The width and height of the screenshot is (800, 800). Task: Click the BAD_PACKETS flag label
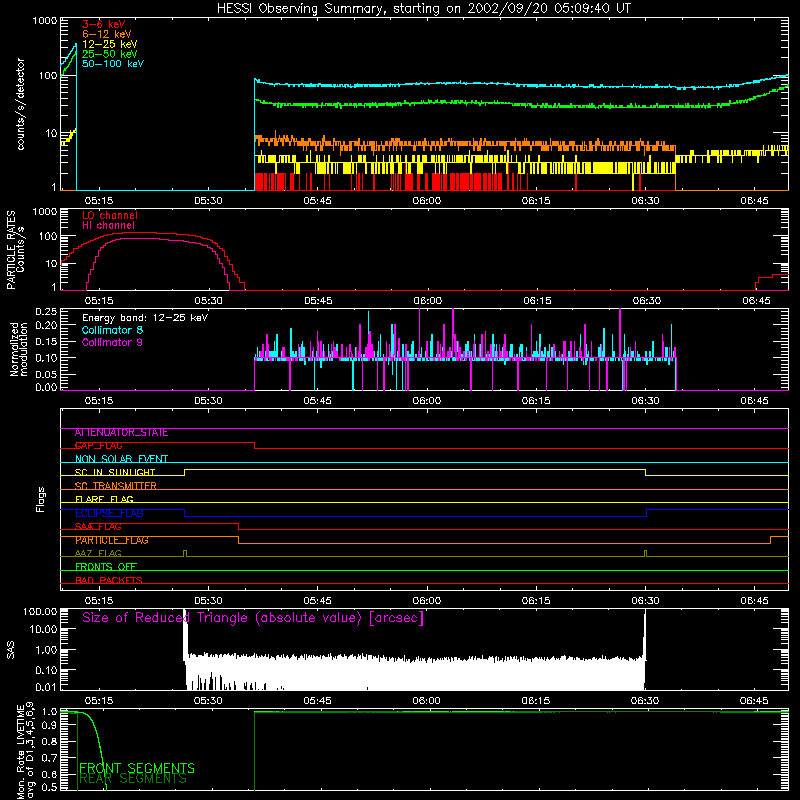(x=109, y=580)
